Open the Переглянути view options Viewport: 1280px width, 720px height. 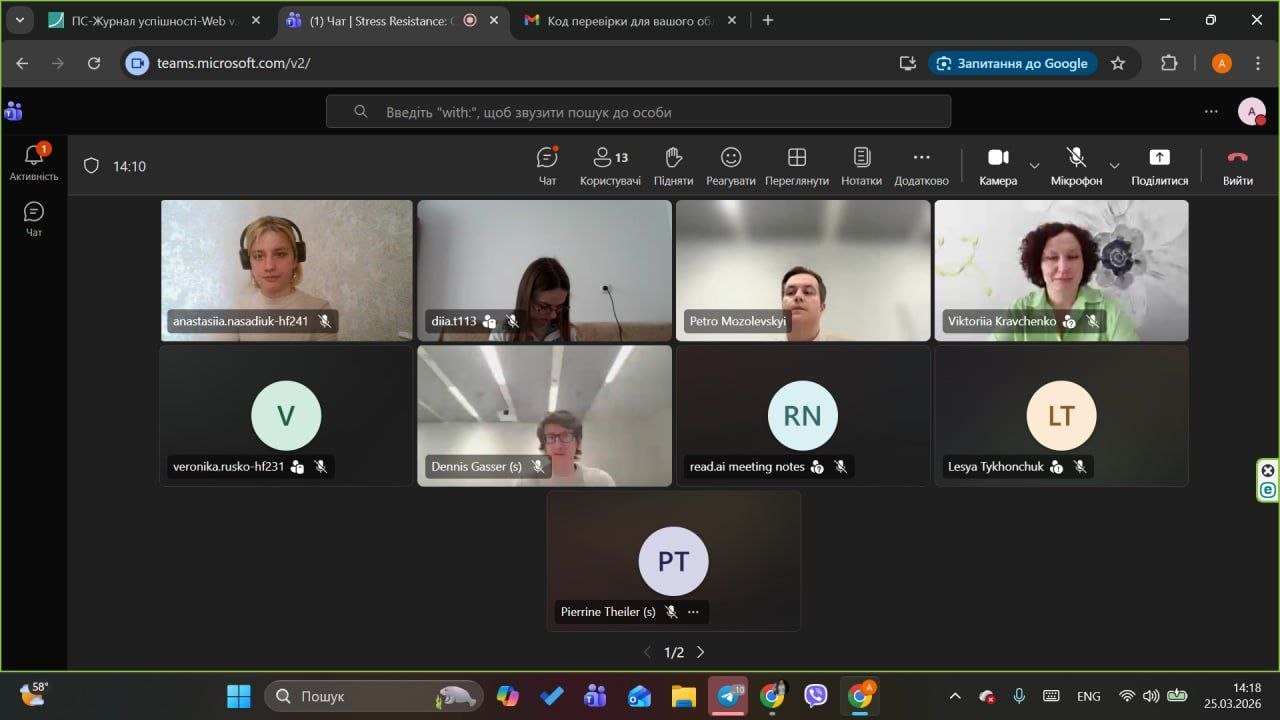point(797,166)
